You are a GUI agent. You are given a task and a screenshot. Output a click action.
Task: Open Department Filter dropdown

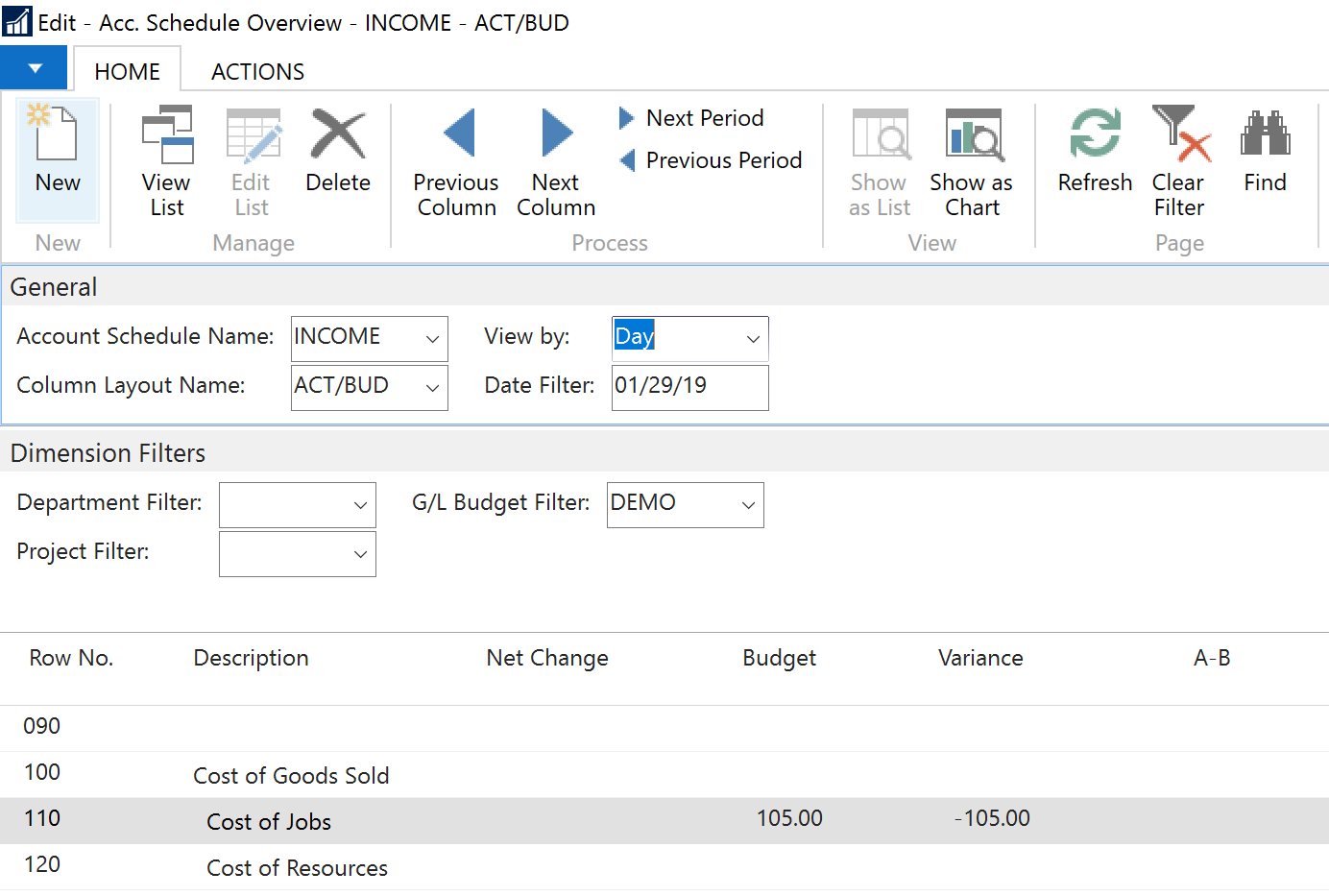point(360,505)
